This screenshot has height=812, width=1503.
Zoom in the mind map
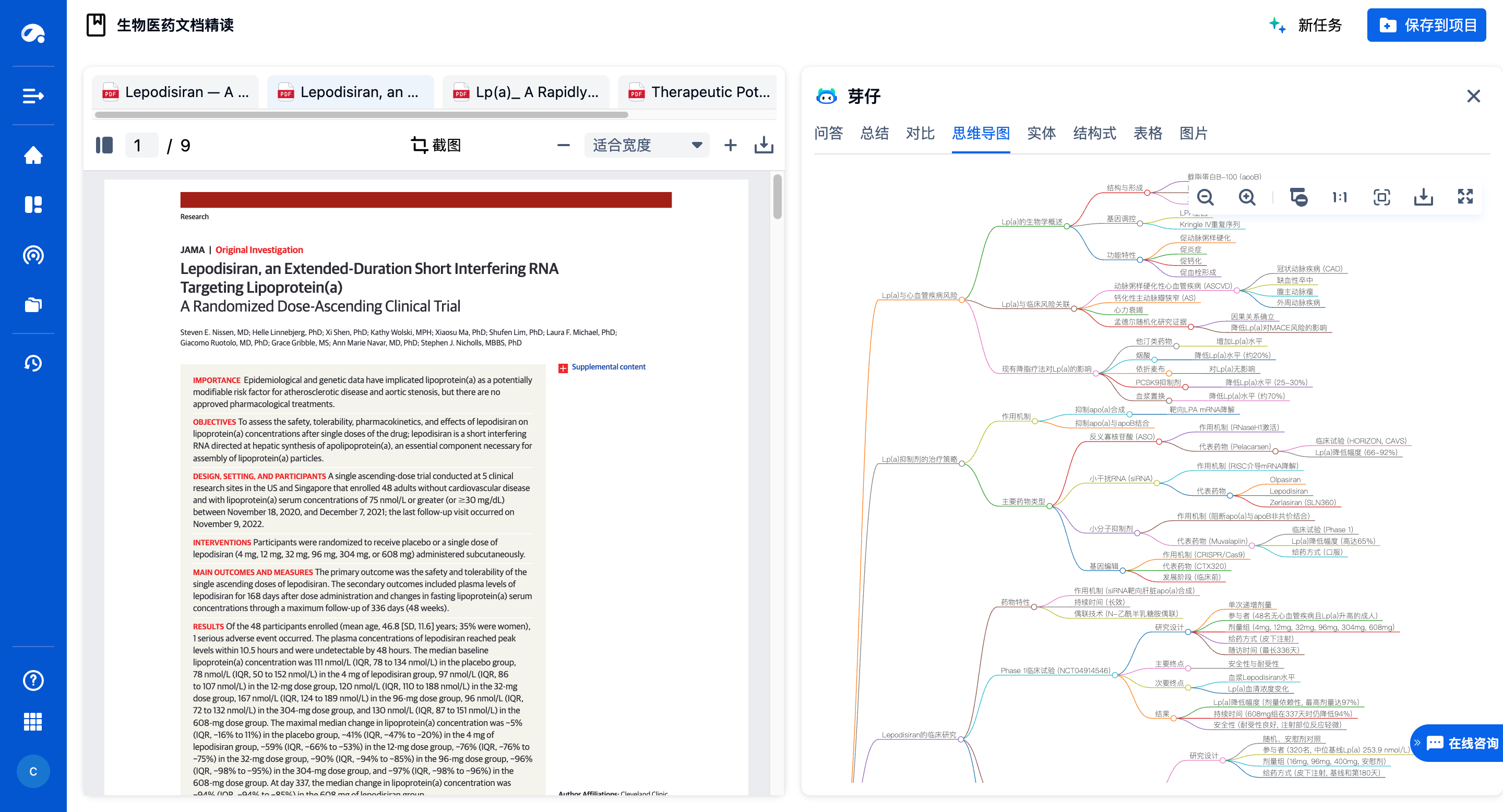coord(1247,197)
